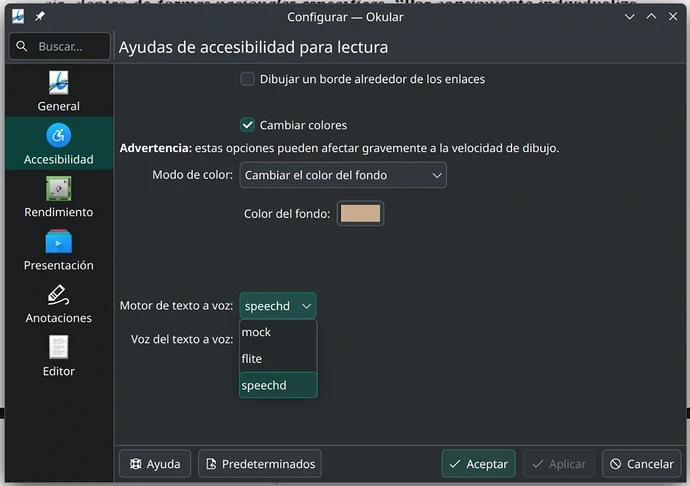Click the Buscar search field
This screenshot has height=486, width=690.
[x=60, y=46]
